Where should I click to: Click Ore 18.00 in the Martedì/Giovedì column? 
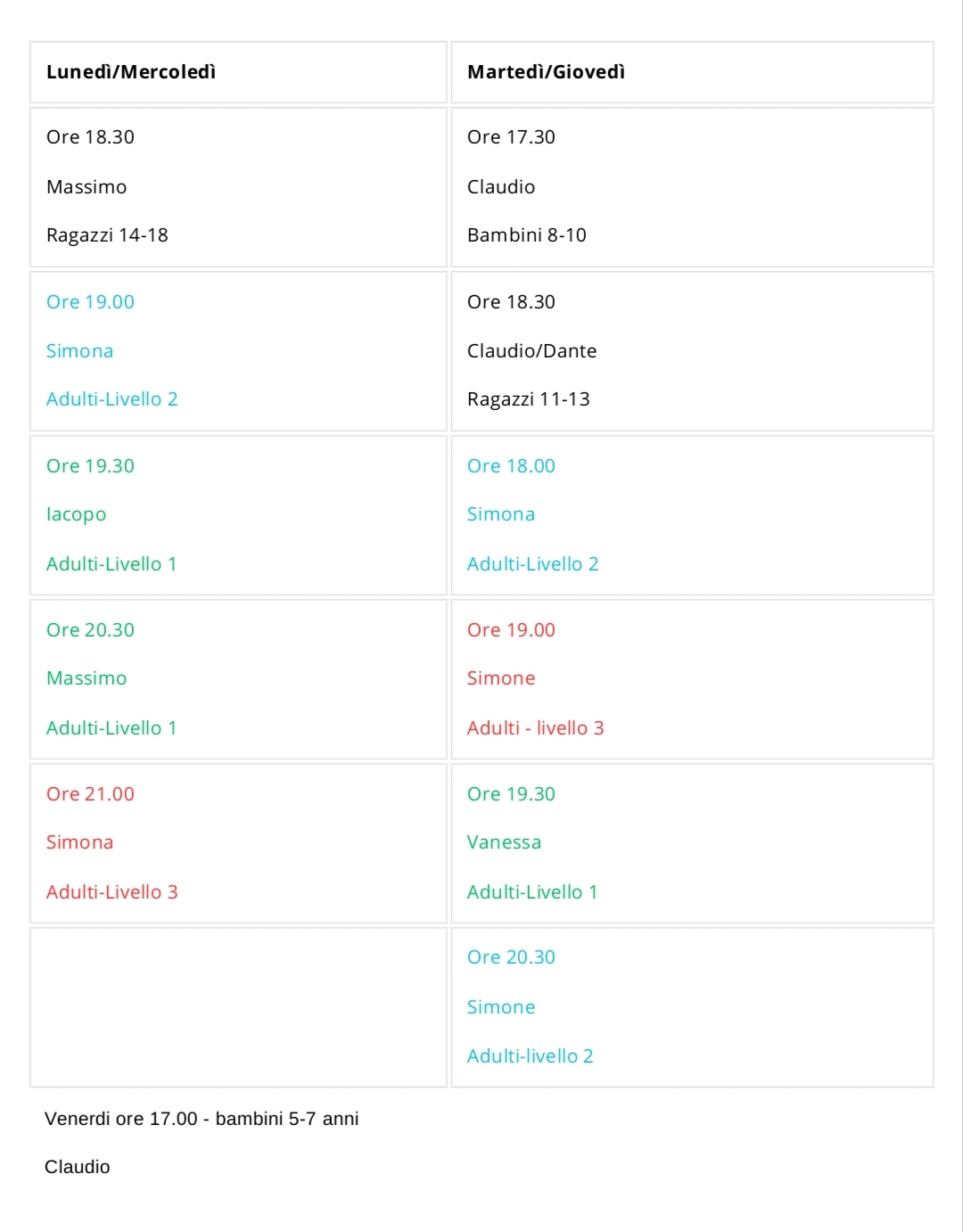pos(511,466)
